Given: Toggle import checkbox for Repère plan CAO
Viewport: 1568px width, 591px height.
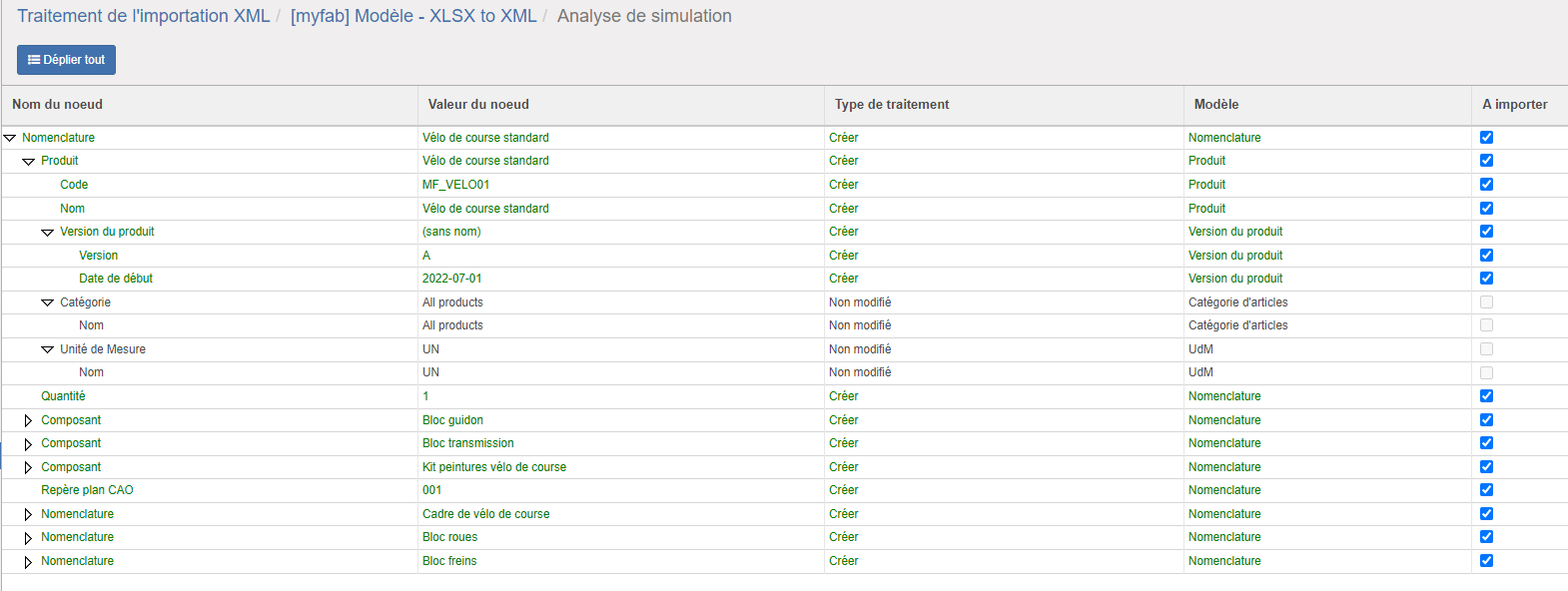Looking at the screenshot, I should point(1486,490).
